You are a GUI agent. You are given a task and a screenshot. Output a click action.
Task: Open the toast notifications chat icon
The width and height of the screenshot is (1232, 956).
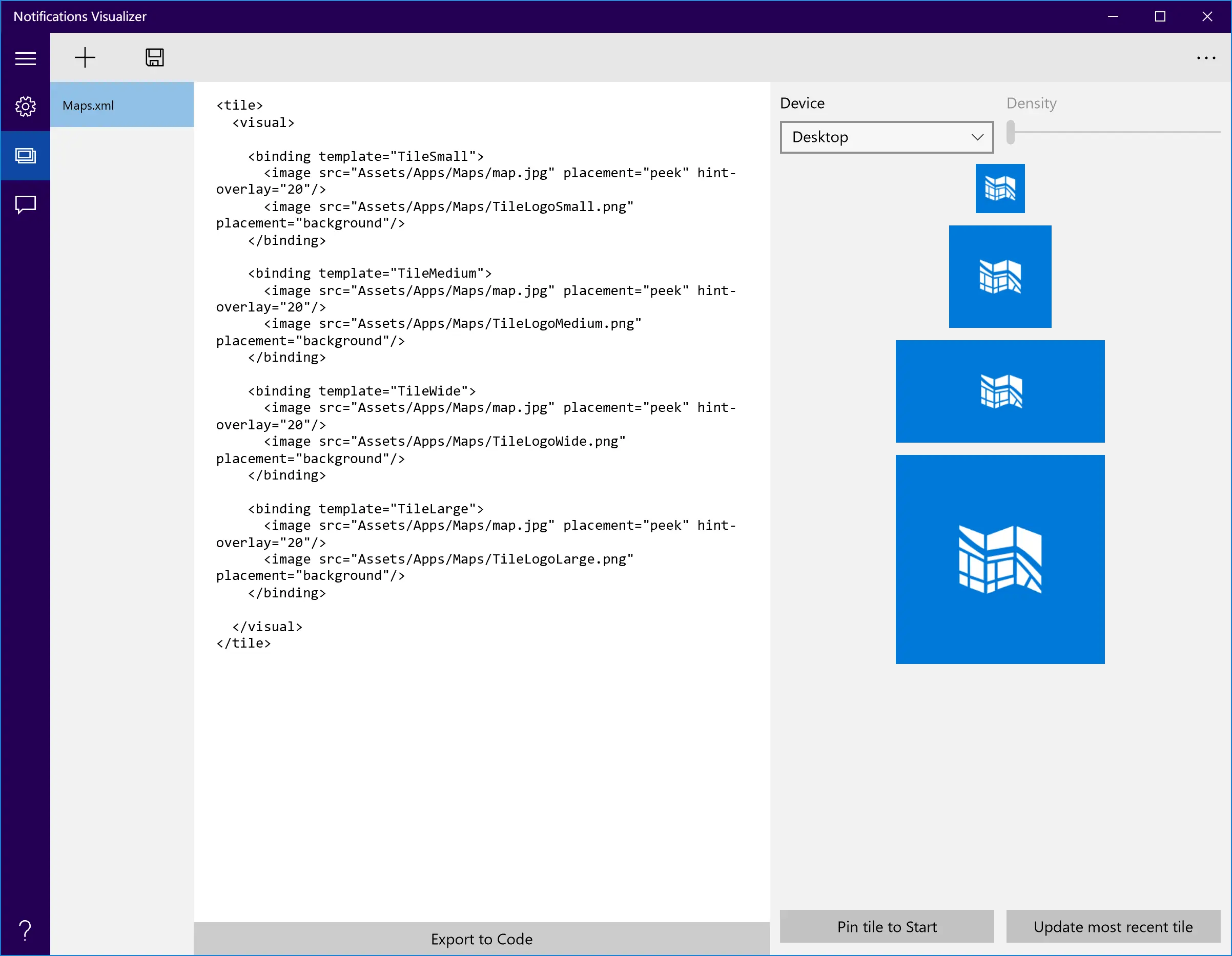26,205
